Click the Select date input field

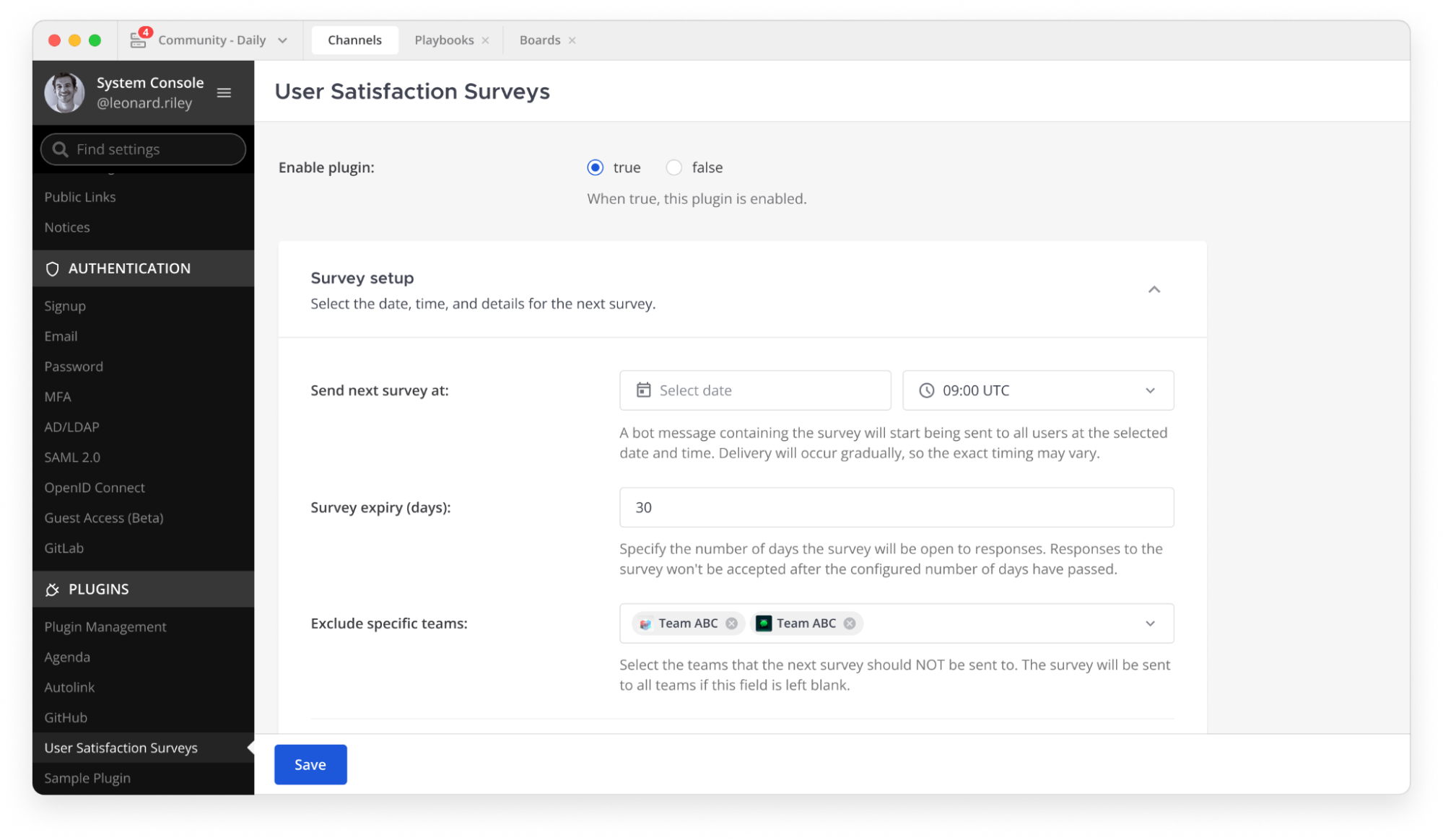click(755, 390)
